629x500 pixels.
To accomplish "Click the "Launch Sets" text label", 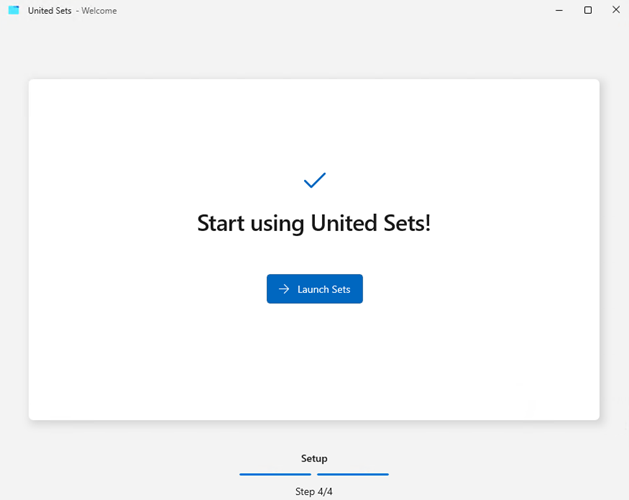I will 324,289.
